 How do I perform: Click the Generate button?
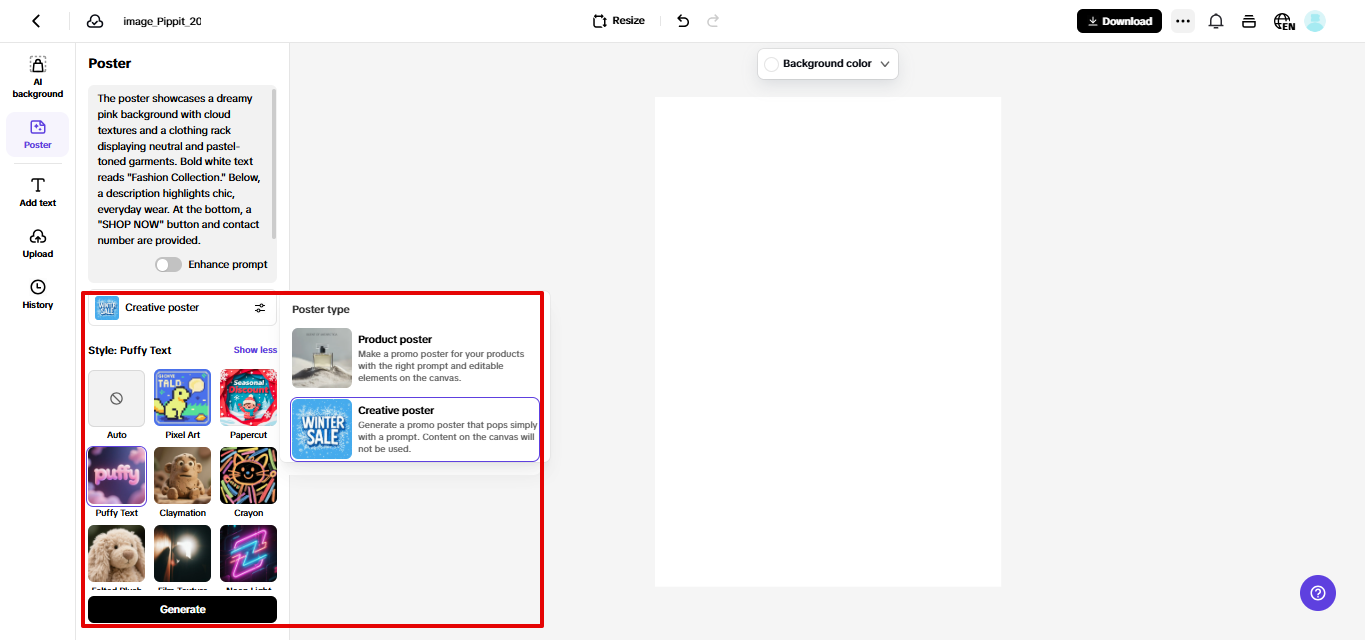[x=182, y=610]
